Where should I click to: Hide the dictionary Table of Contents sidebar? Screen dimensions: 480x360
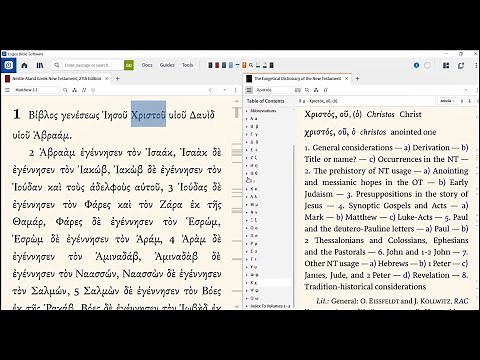249,90
